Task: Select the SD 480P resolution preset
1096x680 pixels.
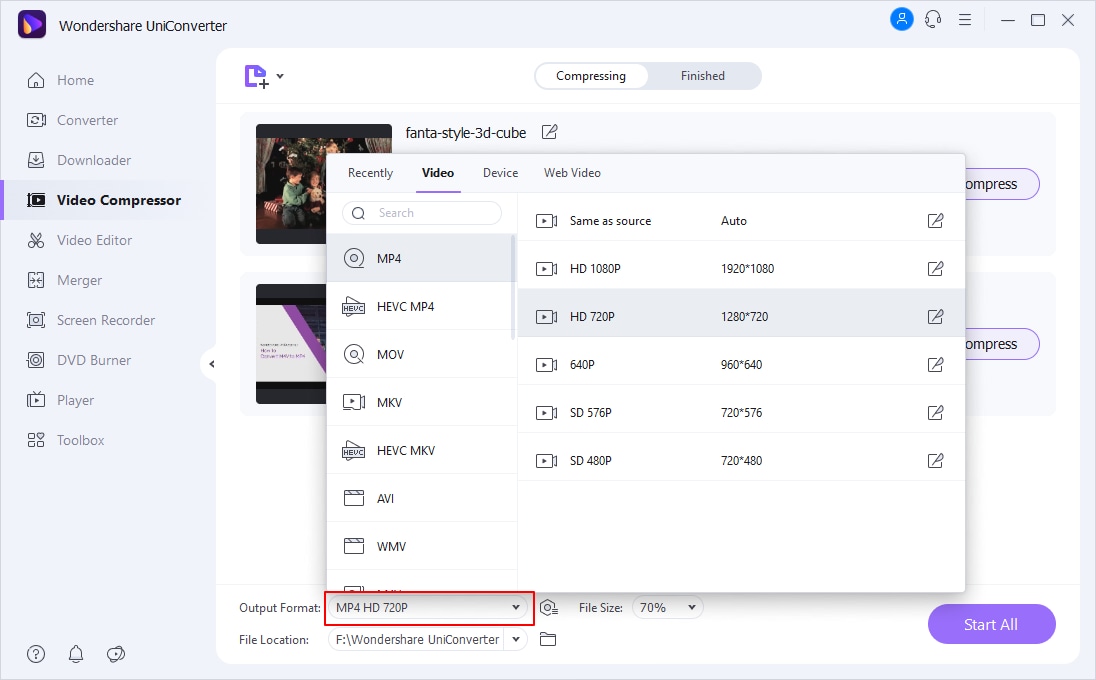Action: coord(741,461)
